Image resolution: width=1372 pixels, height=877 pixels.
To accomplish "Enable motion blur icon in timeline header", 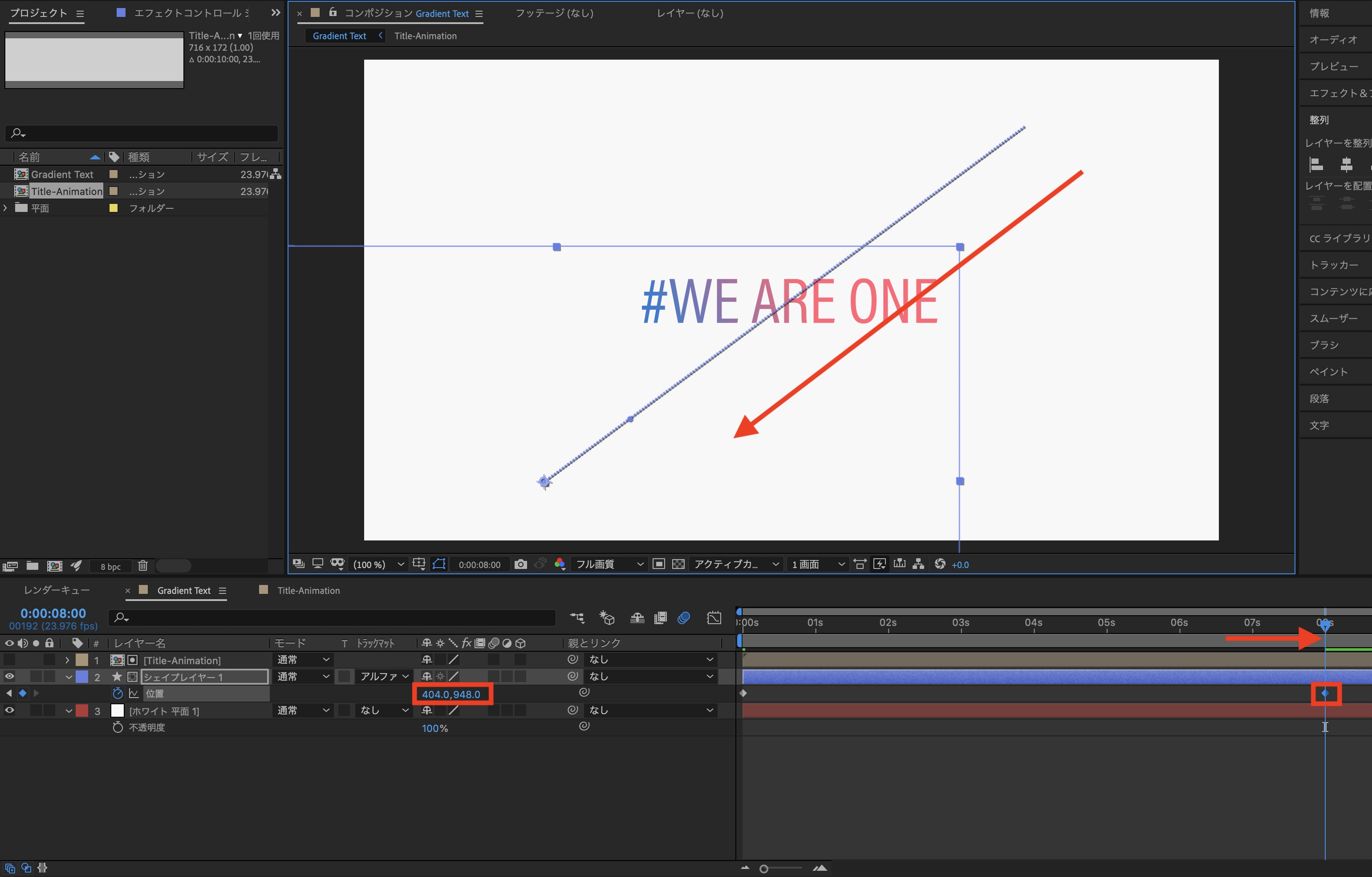I will pos(684,618).
